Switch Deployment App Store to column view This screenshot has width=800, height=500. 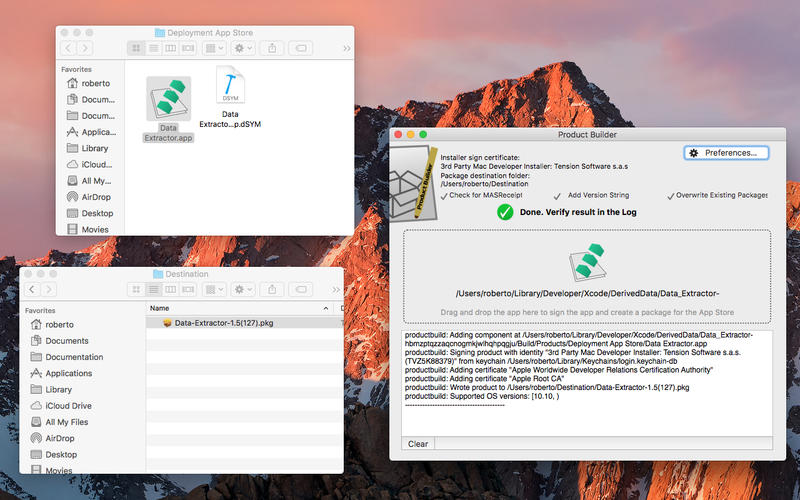point(171,48)
